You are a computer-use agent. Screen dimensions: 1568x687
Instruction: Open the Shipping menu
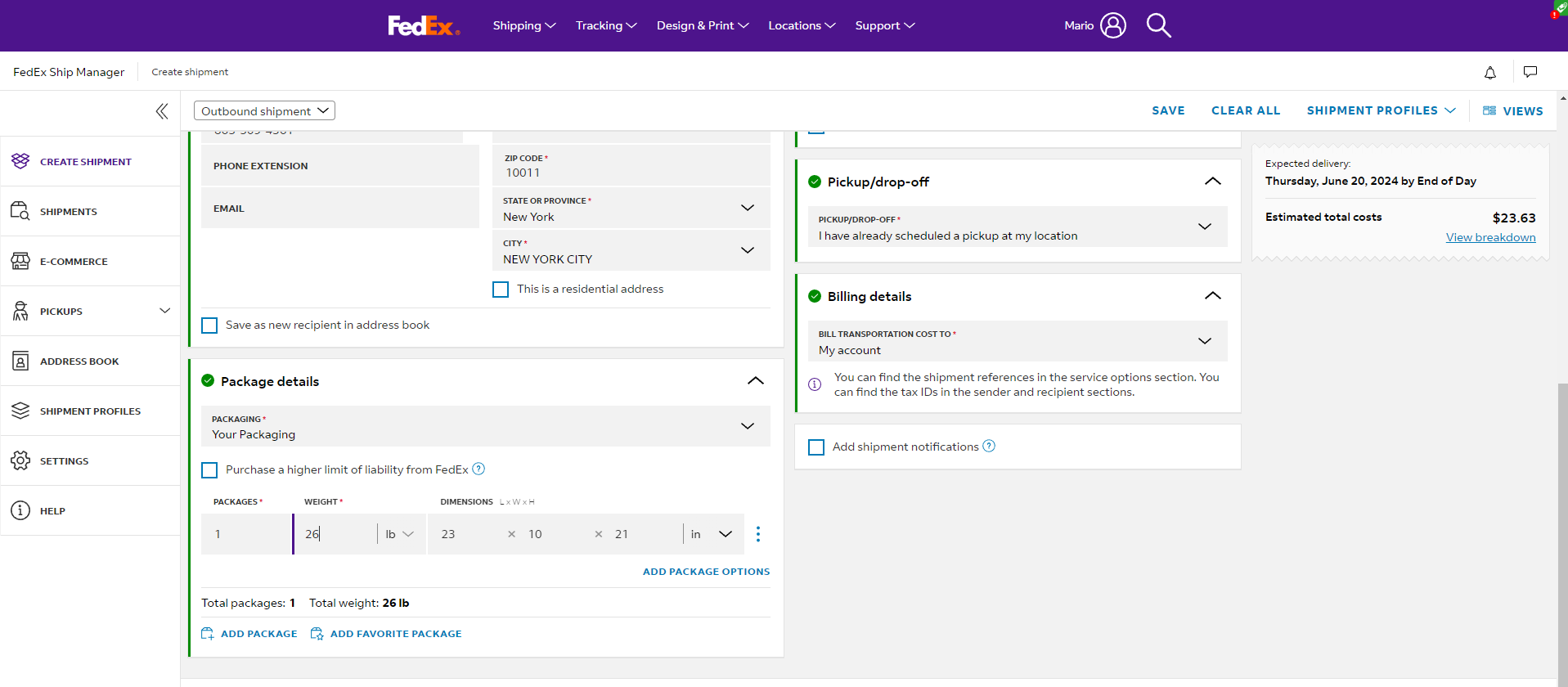tap(524, 25)
